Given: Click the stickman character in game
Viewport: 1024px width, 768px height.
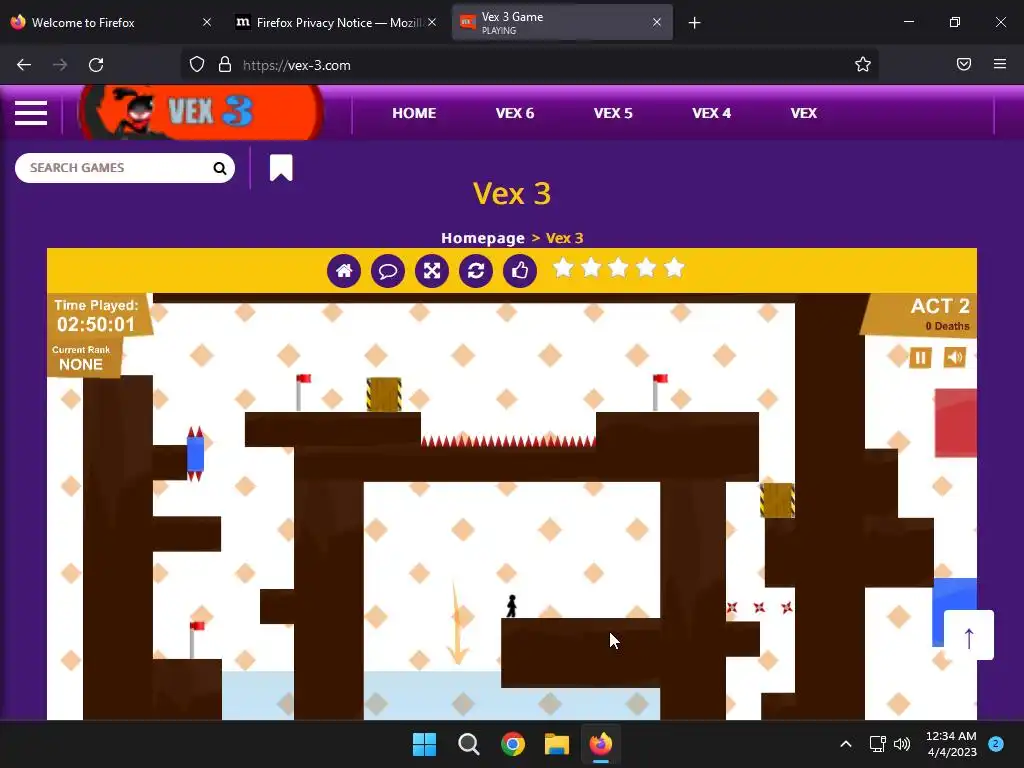Looking at the screenshot, I should tap(512, 606).
